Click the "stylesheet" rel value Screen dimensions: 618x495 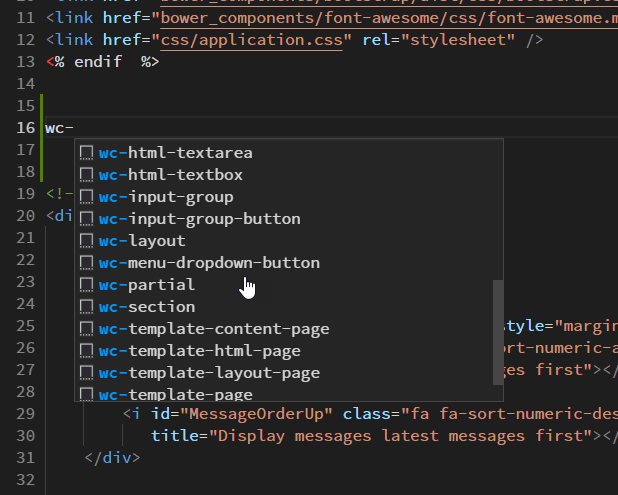[x=458, y=40]
